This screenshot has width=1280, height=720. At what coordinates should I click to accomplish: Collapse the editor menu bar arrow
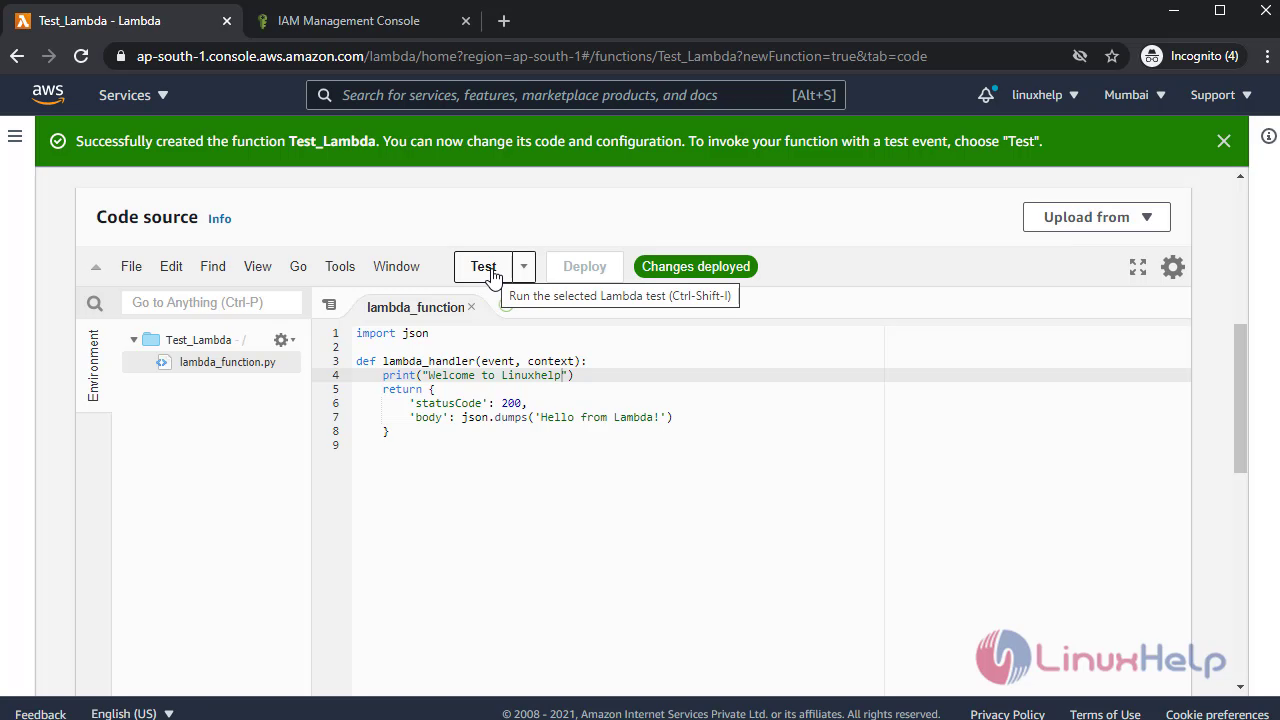[x=96, y=267]
